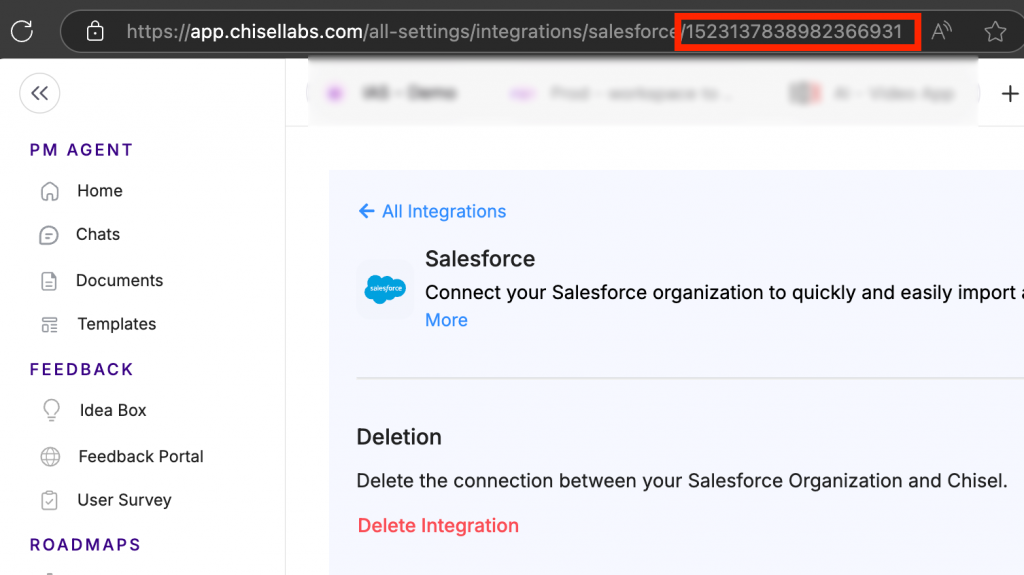This screenshot has width=1024, height=575.
Task: Open Documents in the sidebar
Action: (120, 280)
